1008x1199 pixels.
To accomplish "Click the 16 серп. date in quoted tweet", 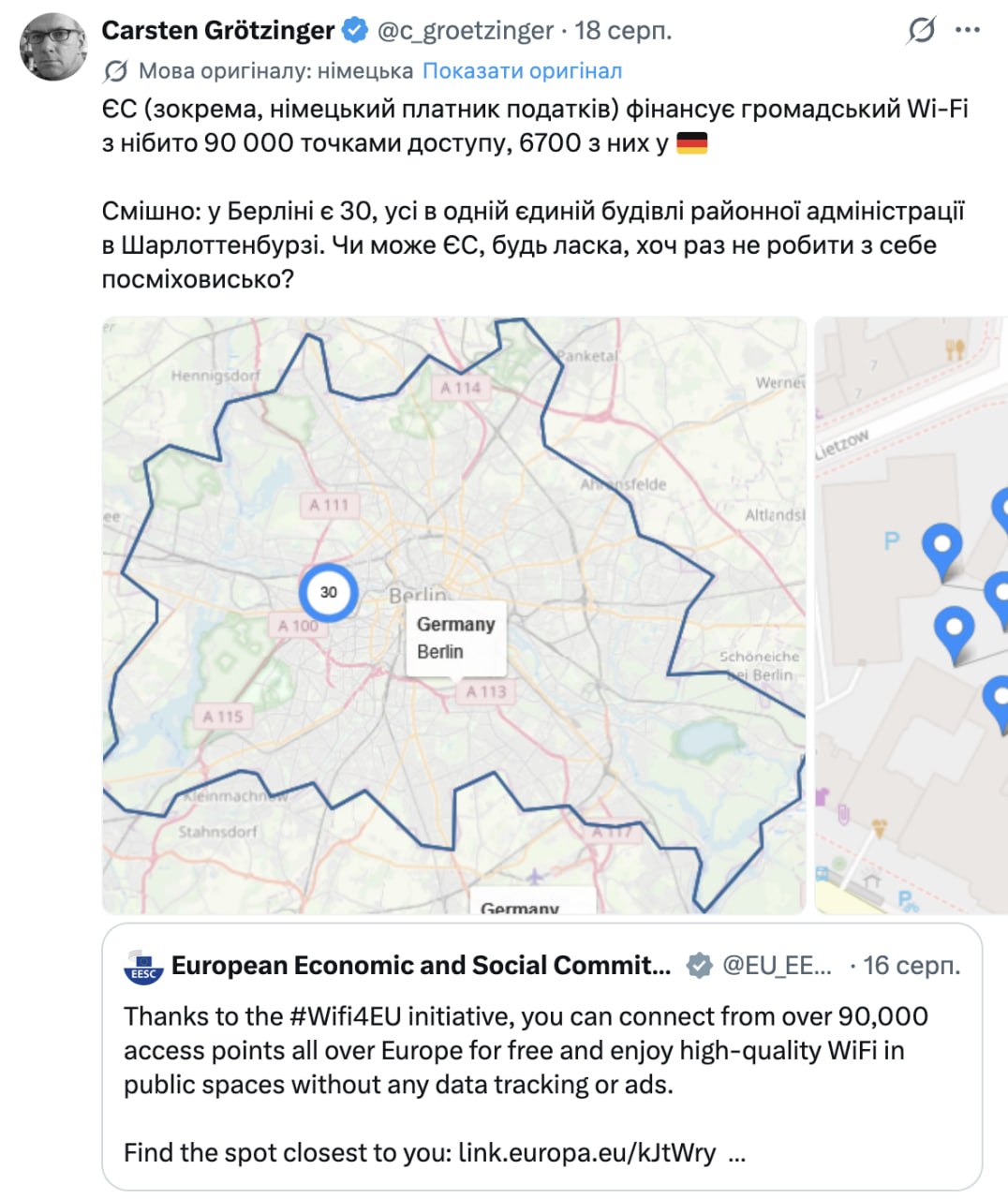I will [x=912, y=966].
